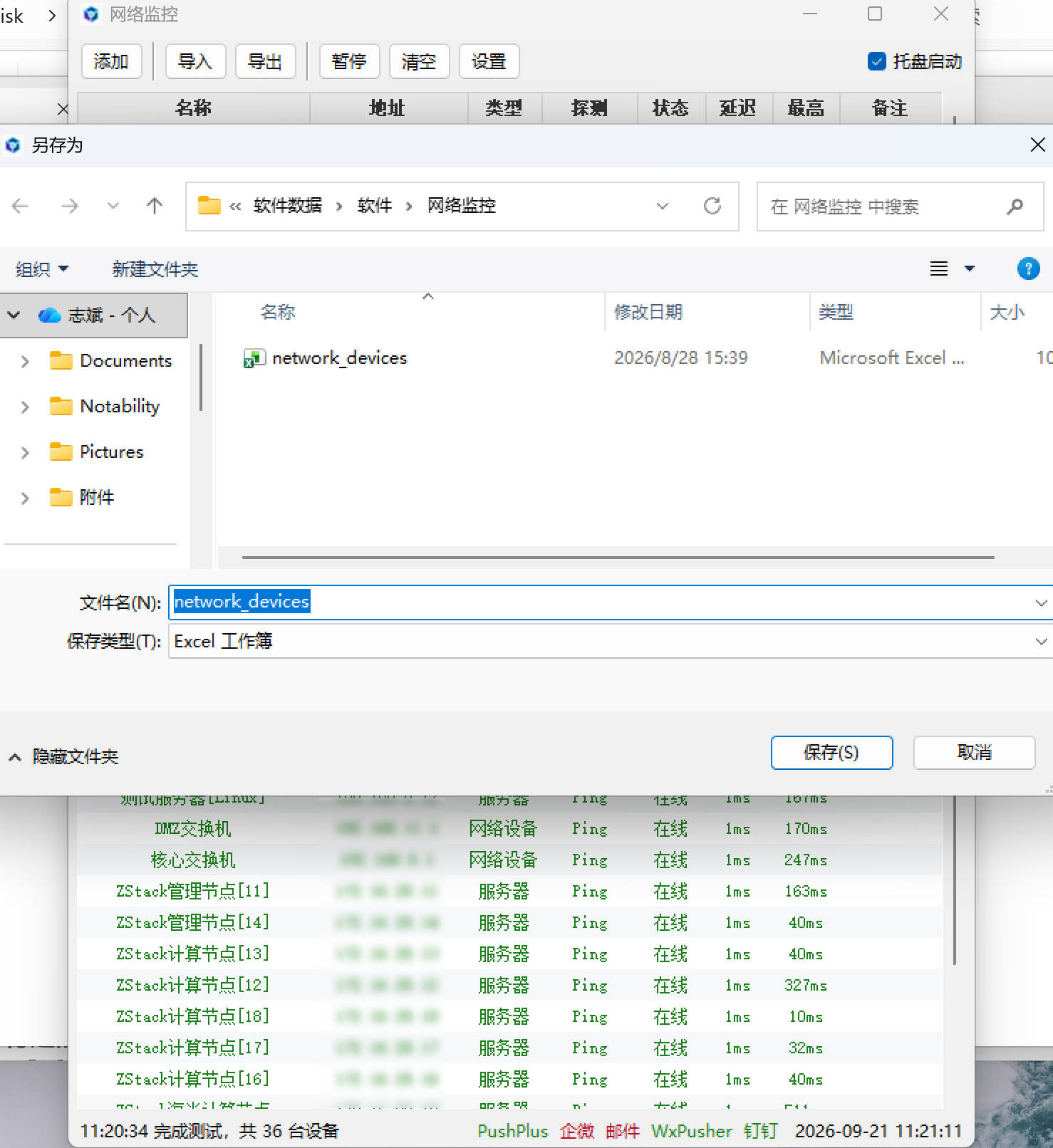Expand the Documents tree node
The height and width of the screenshot is (1148, 1053).
(25, 361)
